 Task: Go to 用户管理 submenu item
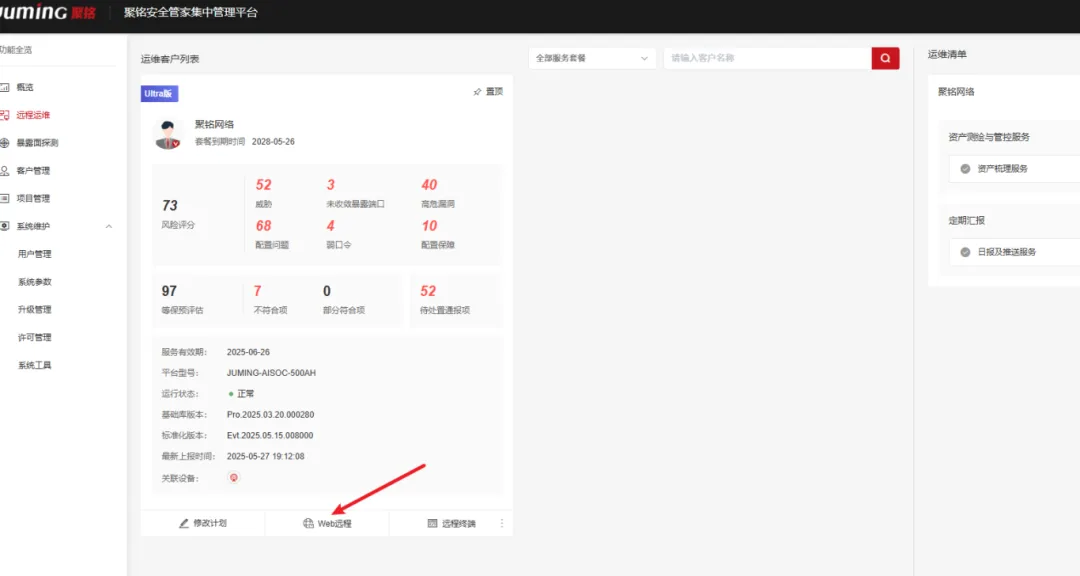click(35, 254)
